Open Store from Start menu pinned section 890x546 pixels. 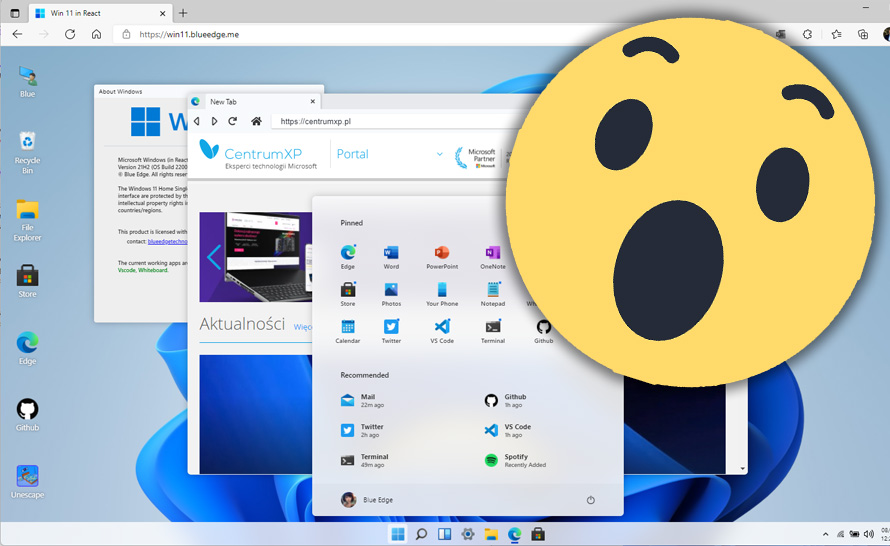tap(348, 294)
